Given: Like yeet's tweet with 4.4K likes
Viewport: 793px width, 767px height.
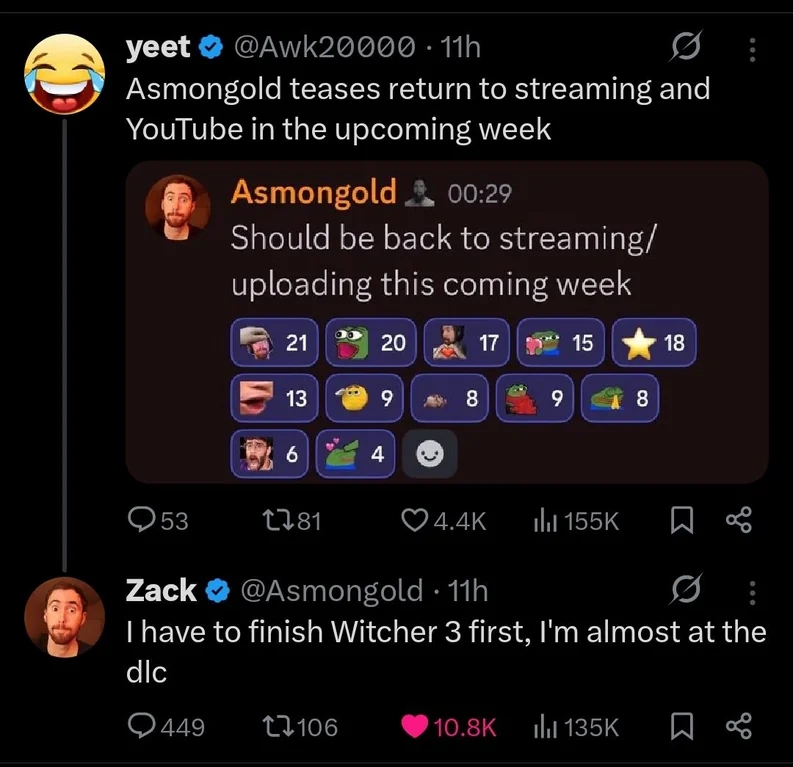Looking at the screenshot, I should 444,521.
